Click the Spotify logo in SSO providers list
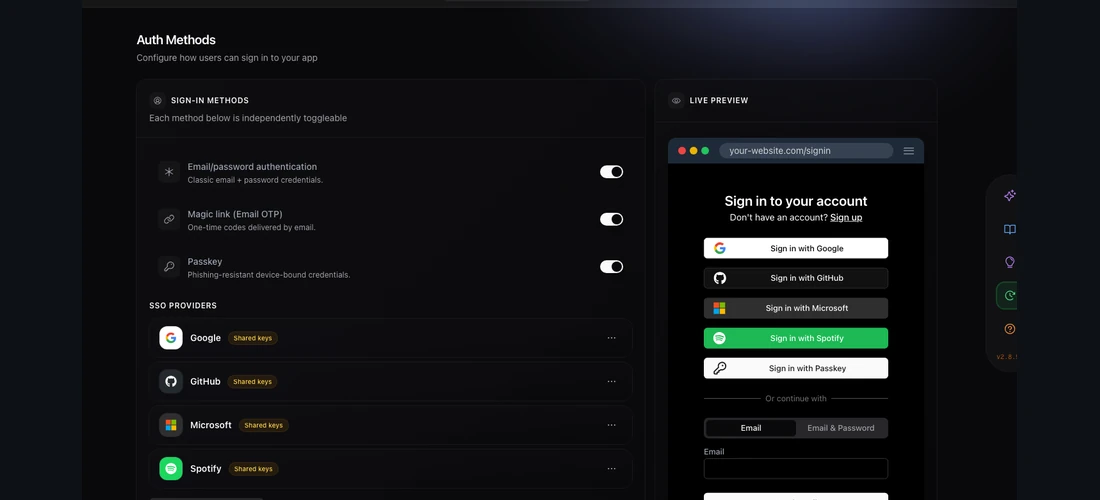The width and height of the screenshot is (1100, 500). tap(170, 468)
